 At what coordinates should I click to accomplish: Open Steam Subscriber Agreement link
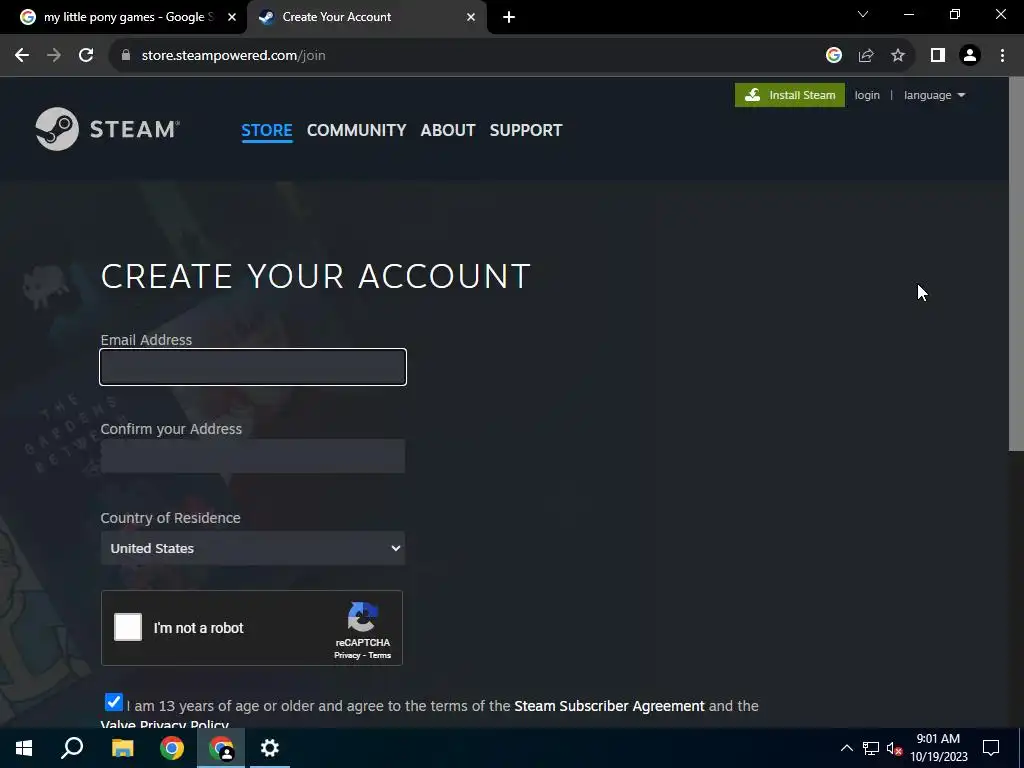609,706
